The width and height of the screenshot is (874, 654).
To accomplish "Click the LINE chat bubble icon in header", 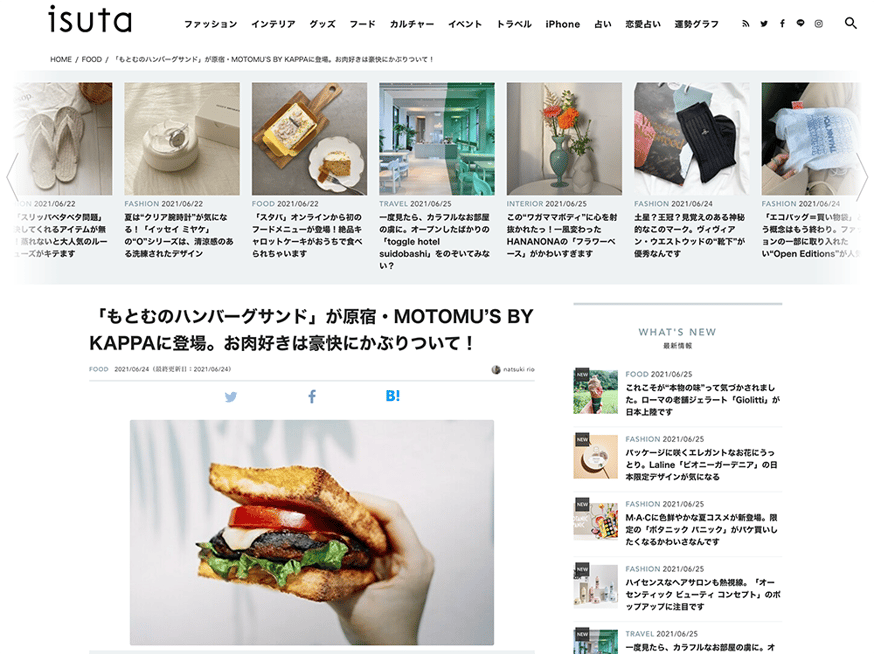I will pyautogui.click(x=800, y=23).
